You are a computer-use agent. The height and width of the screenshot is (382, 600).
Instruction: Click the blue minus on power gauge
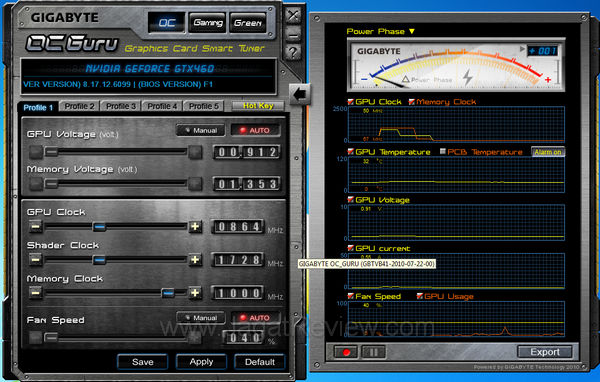pos(364,79)
